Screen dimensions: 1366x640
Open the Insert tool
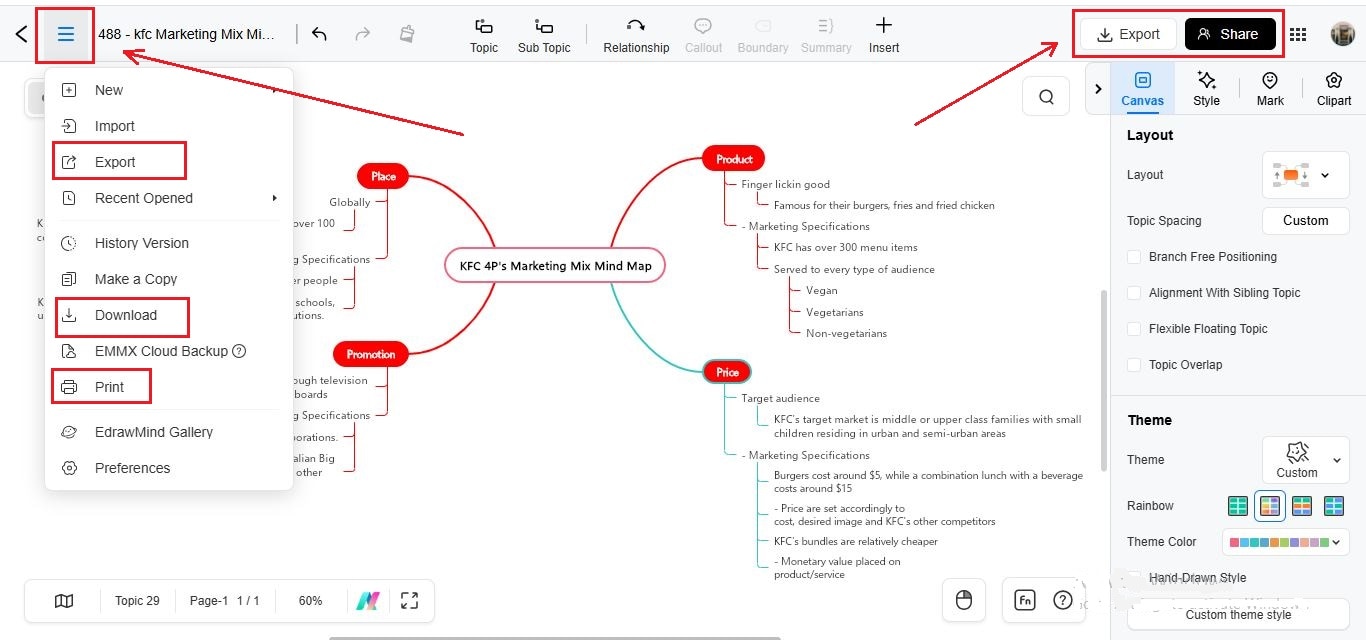point(883,35)
